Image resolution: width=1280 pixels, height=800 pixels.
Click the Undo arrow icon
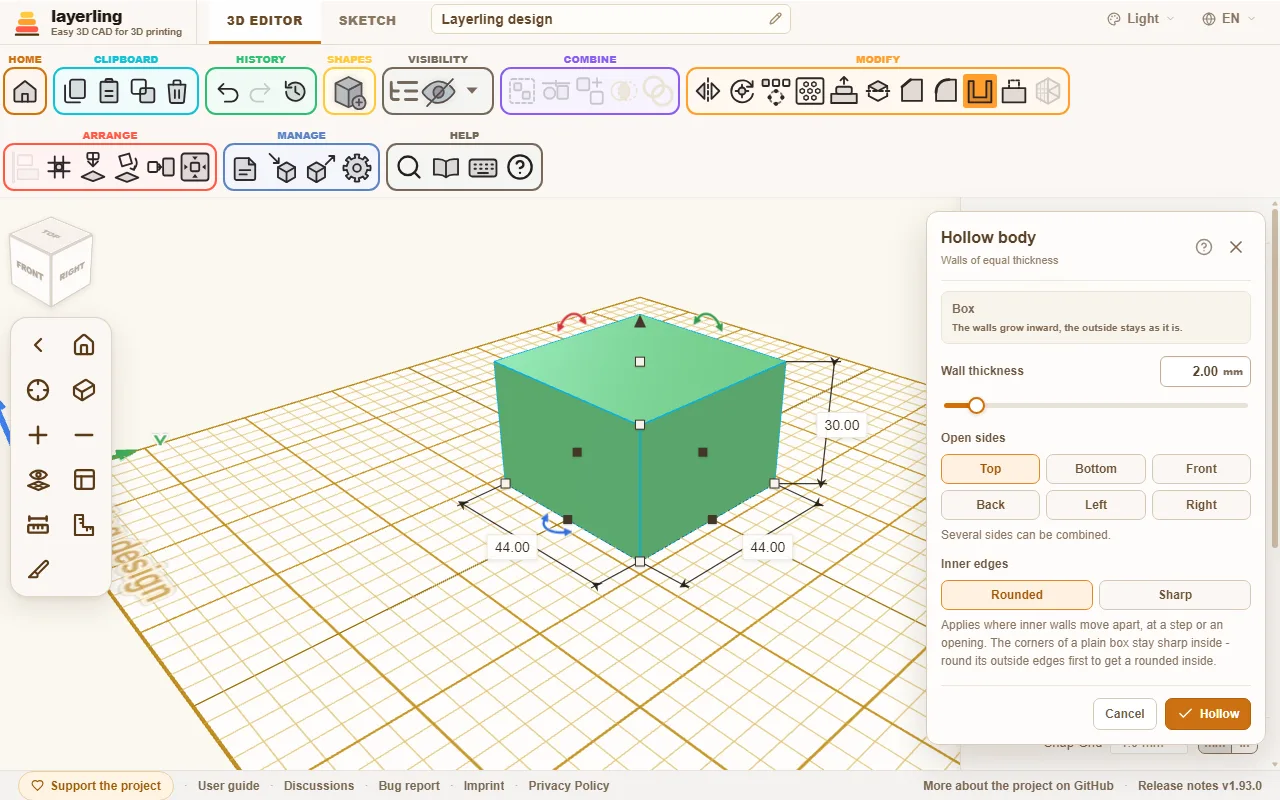(x=228, y=92)
